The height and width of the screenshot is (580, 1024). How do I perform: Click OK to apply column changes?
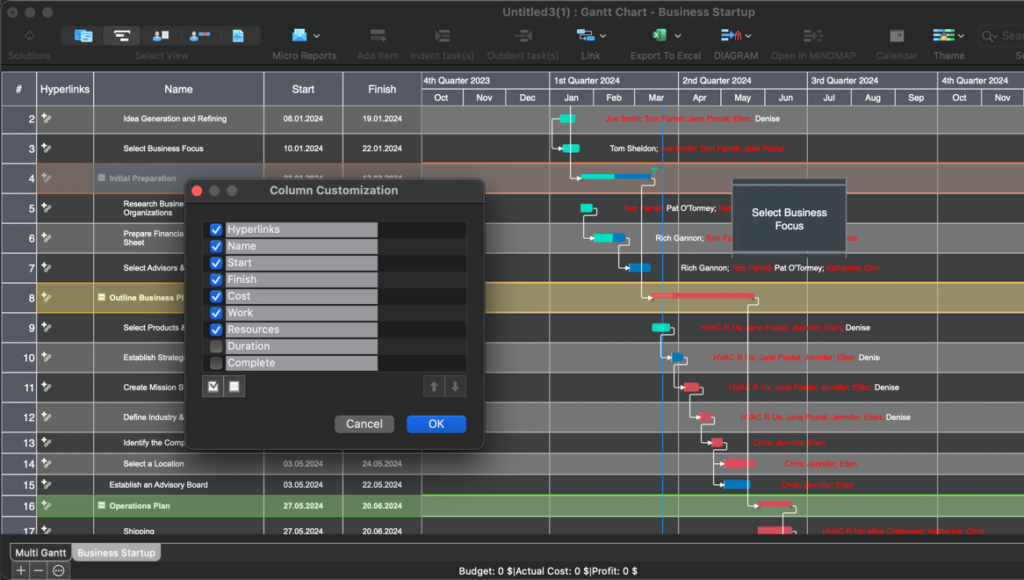pos(436,423)
